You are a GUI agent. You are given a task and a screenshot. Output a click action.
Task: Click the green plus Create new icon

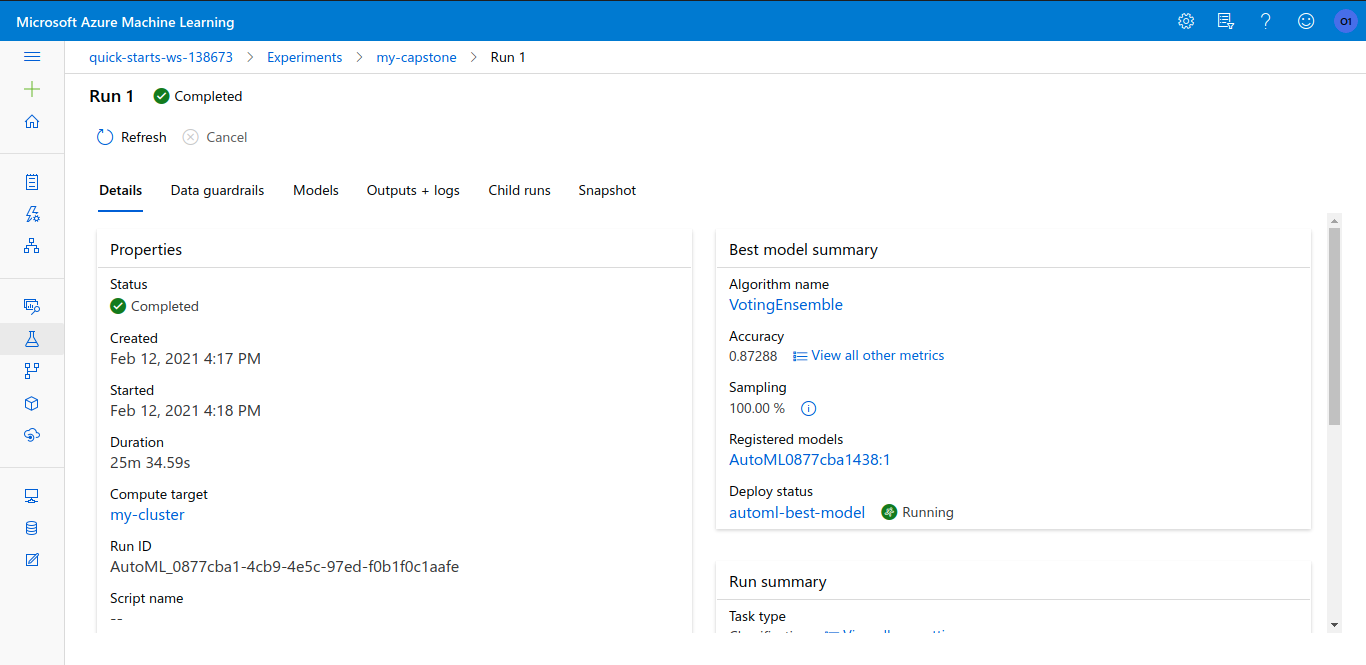pyautogui.click(x=32, y=89)
